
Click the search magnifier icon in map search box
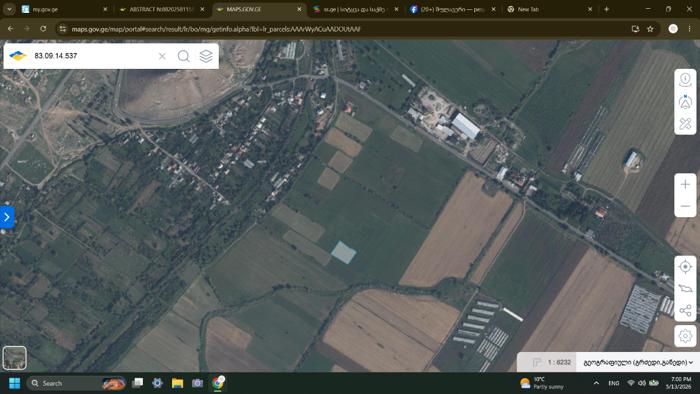183,56
